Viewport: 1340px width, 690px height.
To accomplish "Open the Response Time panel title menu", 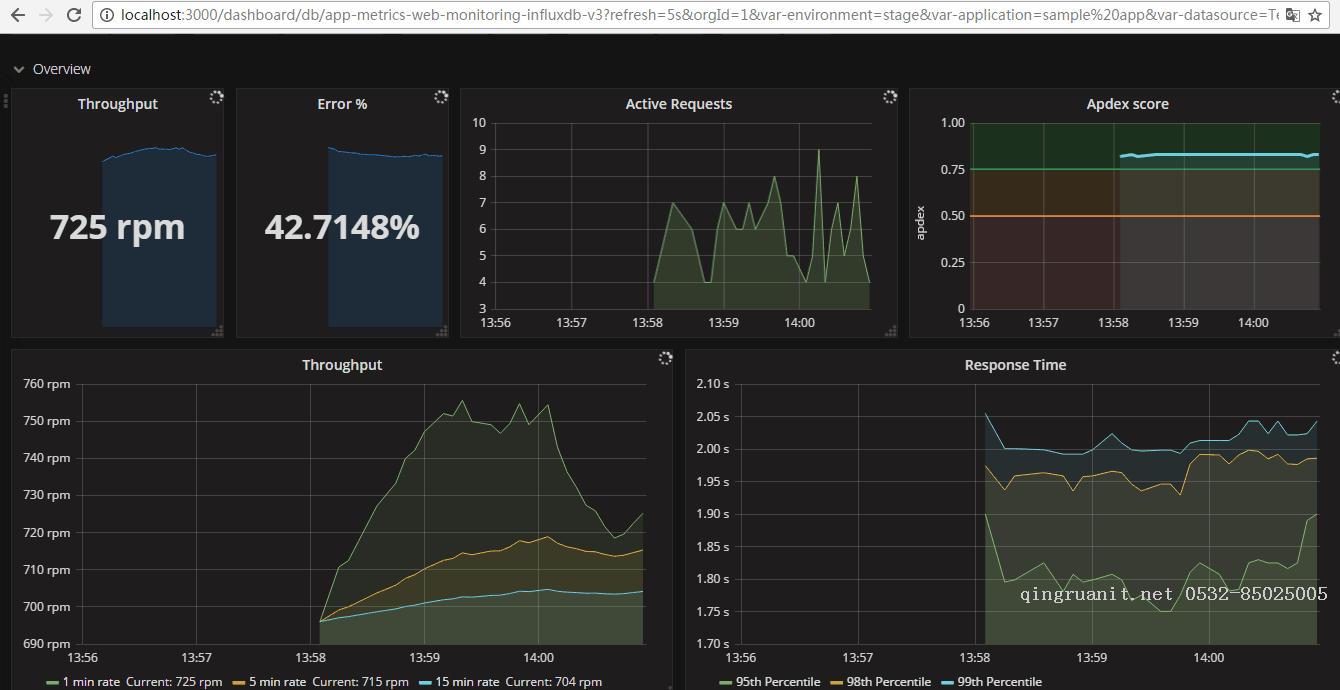I will click(1015, 365).
